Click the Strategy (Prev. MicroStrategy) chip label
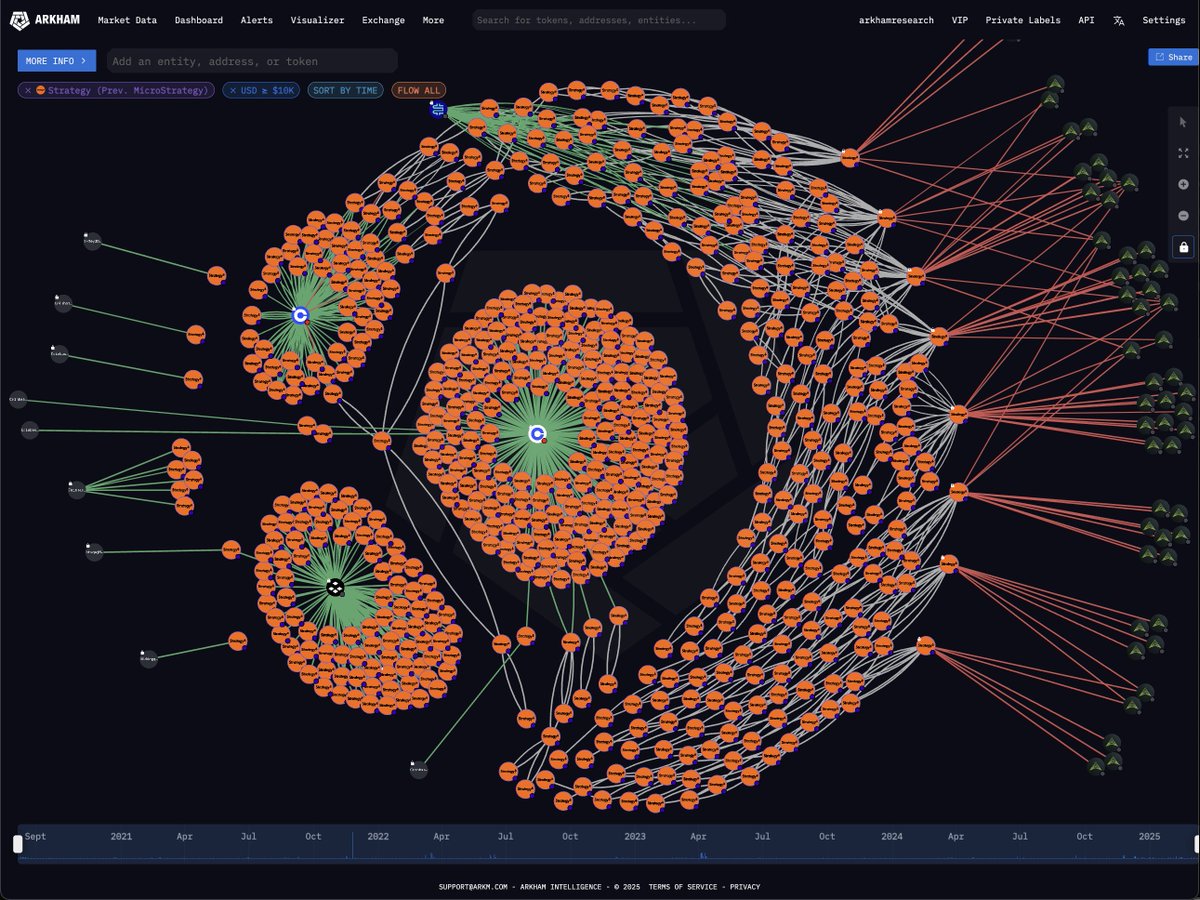Image resolution: width=1200 pixels, height=900 pixels. click(128, 90)
